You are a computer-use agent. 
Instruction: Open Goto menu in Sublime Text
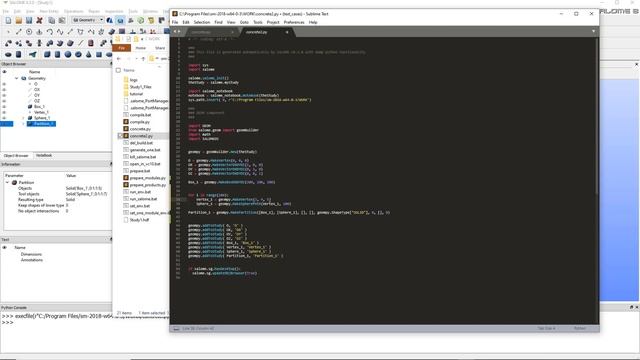click(x=244, y=22)
